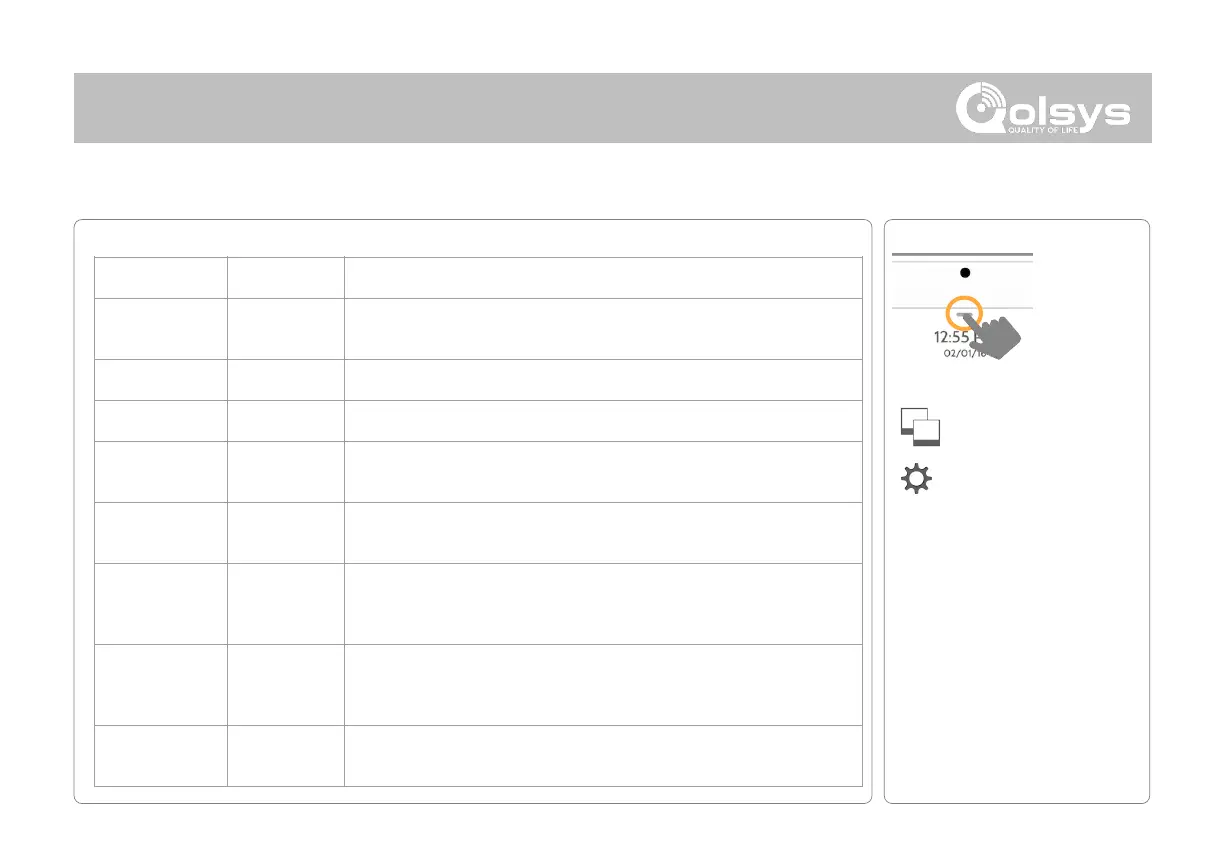Select the bottom row's wide third-column cell
Screen dimensions: 1224x864
(x=602, y=756)
